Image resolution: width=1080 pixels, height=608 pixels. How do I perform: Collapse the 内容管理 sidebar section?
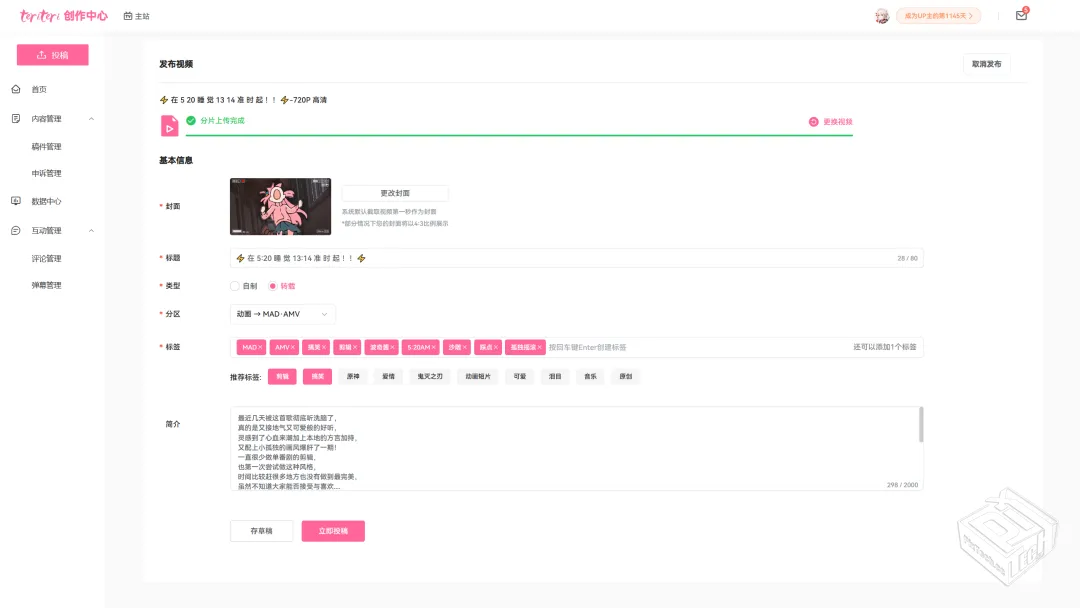pyautogui.click(x=92, y=119)
